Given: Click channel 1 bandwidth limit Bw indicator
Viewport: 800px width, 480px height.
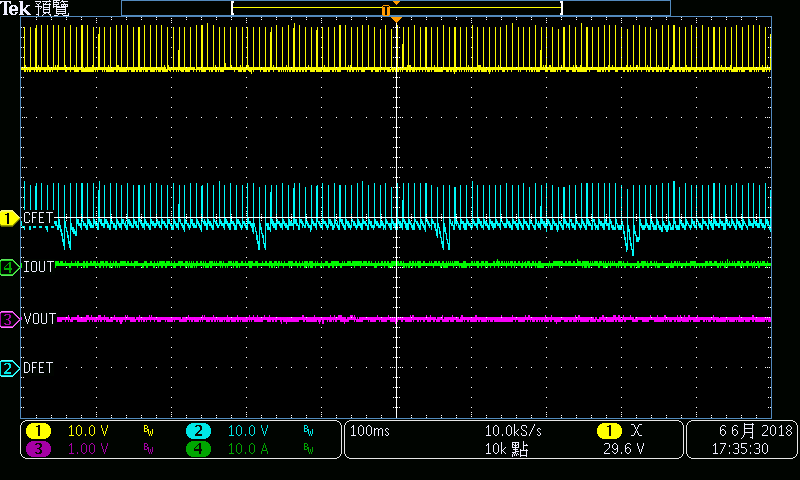Looking at the screenshot, I should click(148, 432).
